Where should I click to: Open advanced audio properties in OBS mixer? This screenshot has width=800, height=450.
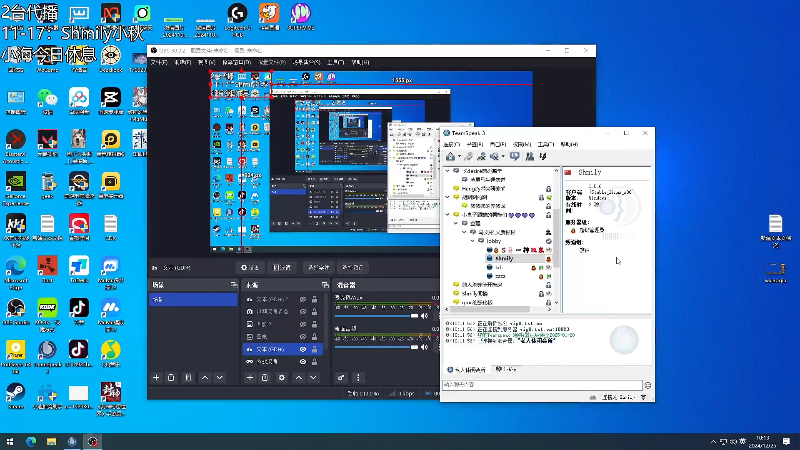[341, 378]
